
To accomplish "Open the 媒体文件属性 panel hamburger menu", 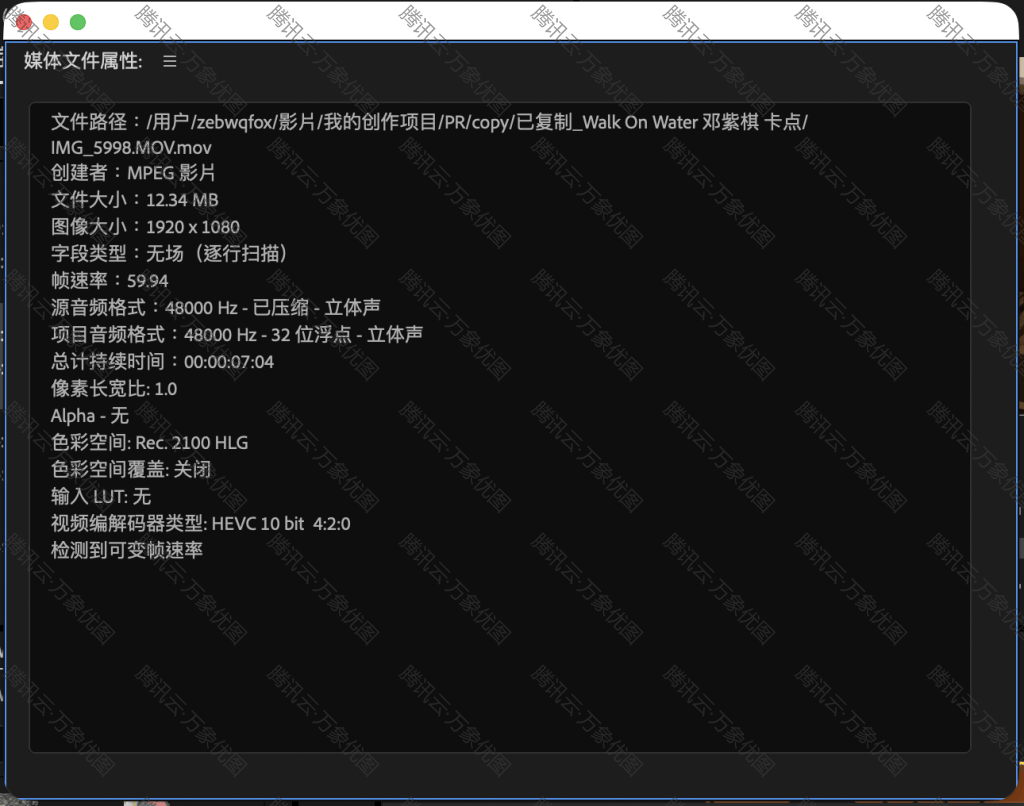I will click(170, 61).
